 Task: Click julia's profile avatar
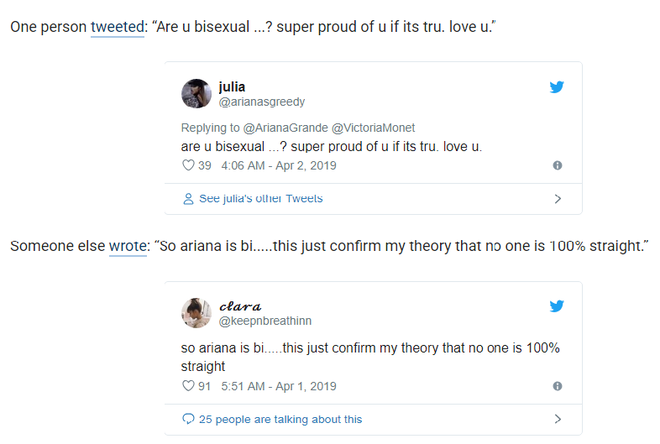[x=196, y=93]
